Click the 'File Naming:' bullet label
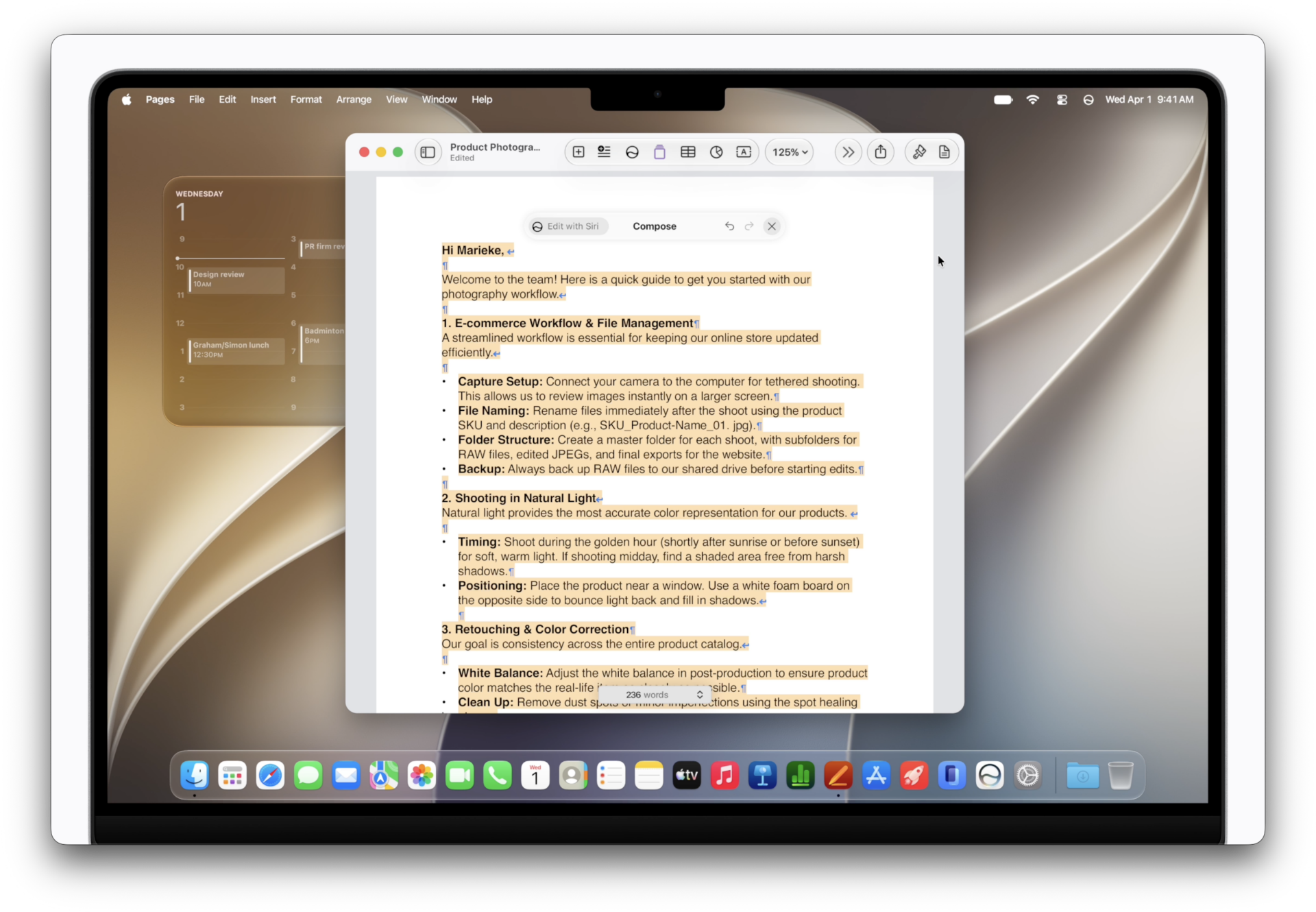The width and height of the screenshot is (1316, 912). click(493, 411)
